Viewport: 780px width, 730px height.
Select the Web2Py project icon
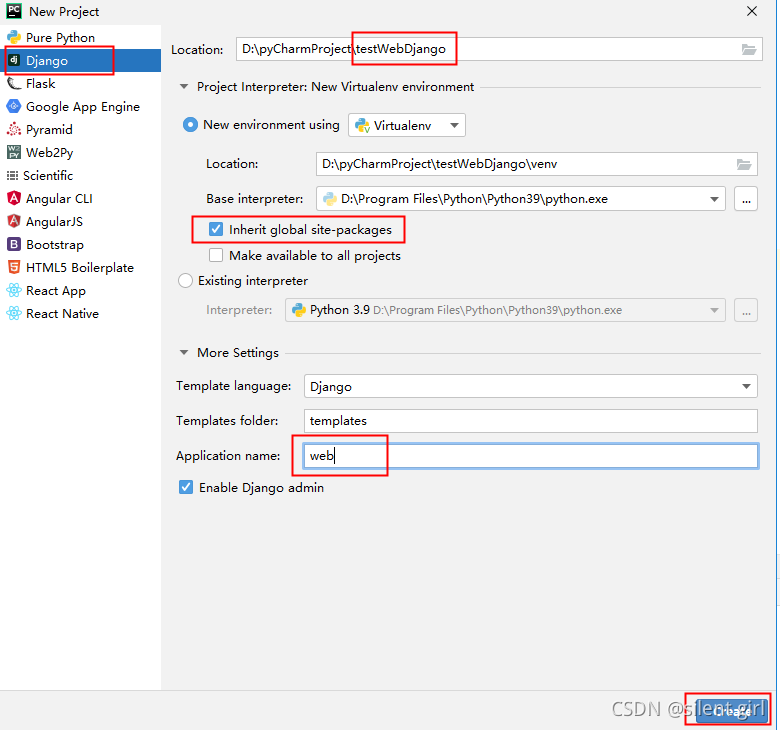(x=13, y=152)
